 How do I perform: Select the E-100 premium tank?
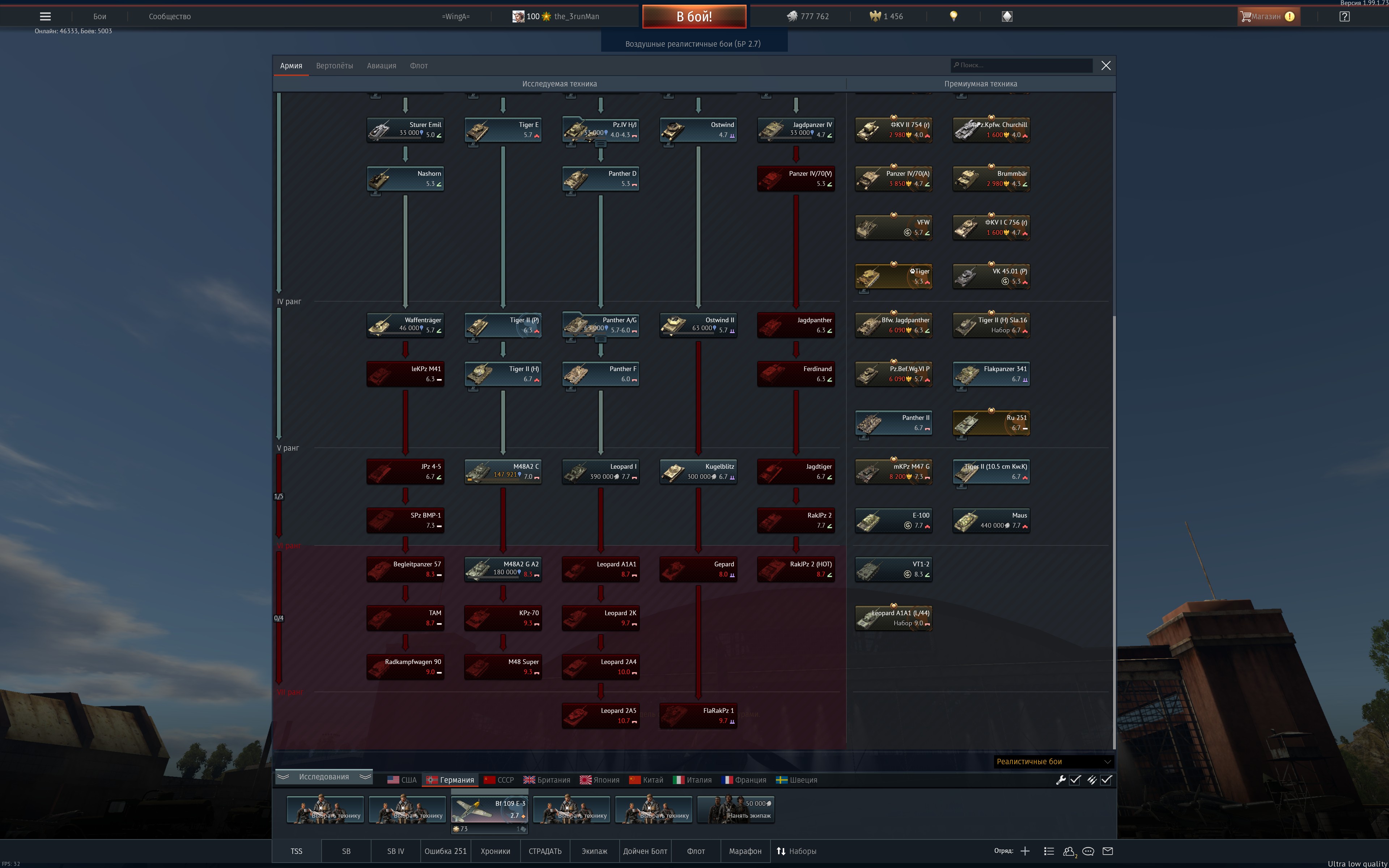click(x=893, y=520)
